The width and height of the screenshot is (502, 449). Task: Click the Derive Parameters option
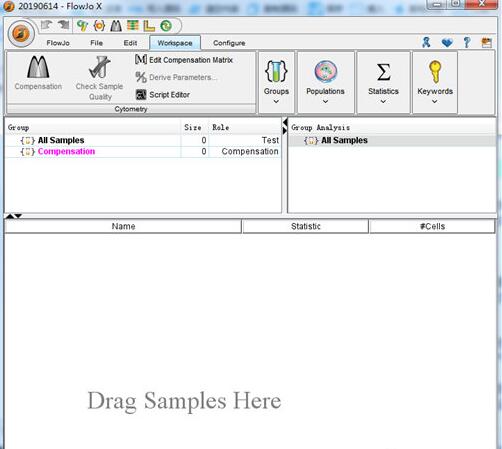(176, 77)
